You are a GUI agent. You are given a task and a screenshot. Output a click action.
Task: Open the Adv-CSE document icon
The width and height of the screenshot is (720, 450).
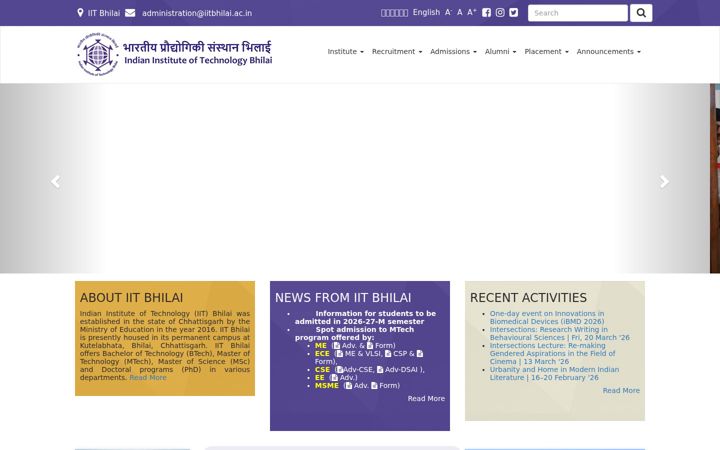[x=340, y=370]
